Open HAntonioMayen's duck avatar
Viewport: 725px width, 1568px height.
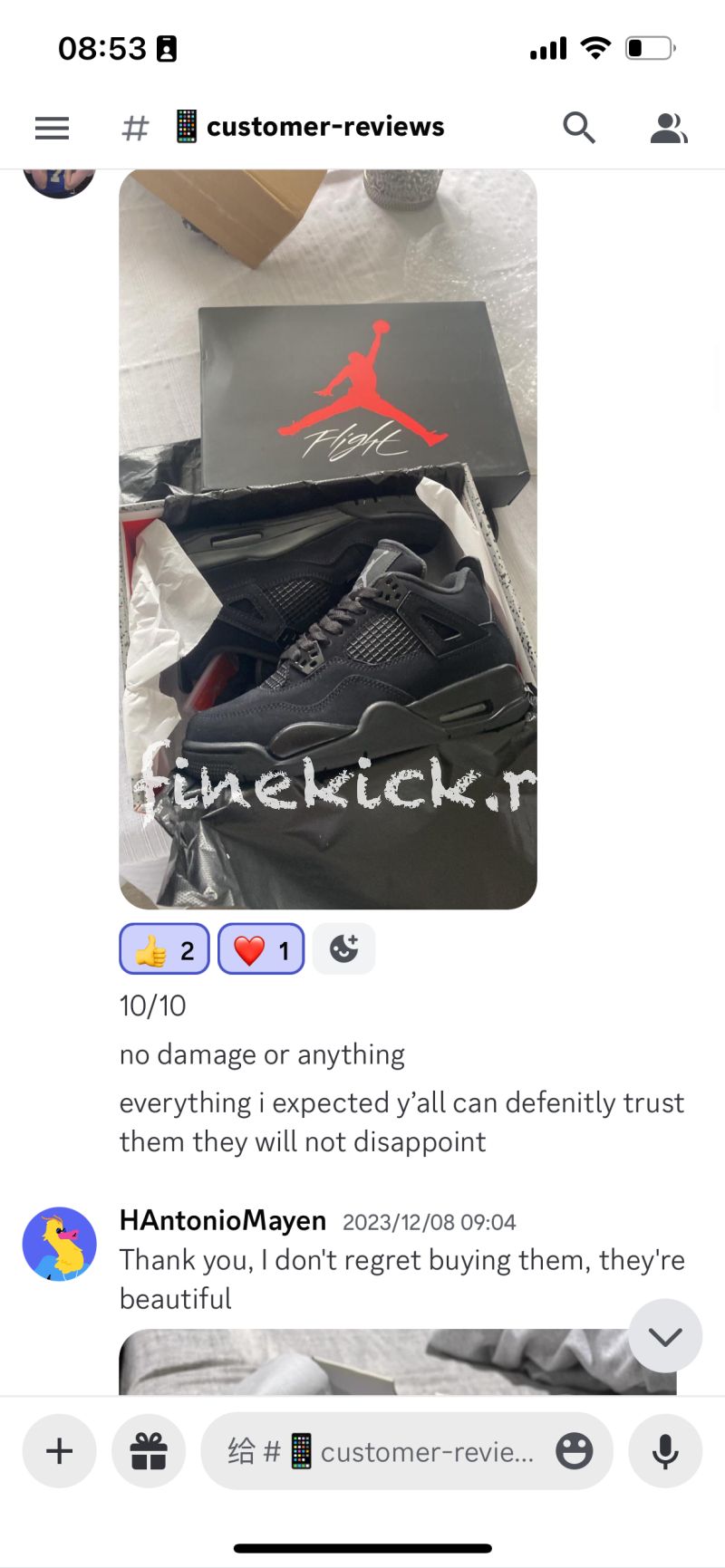coord(60,1244)
